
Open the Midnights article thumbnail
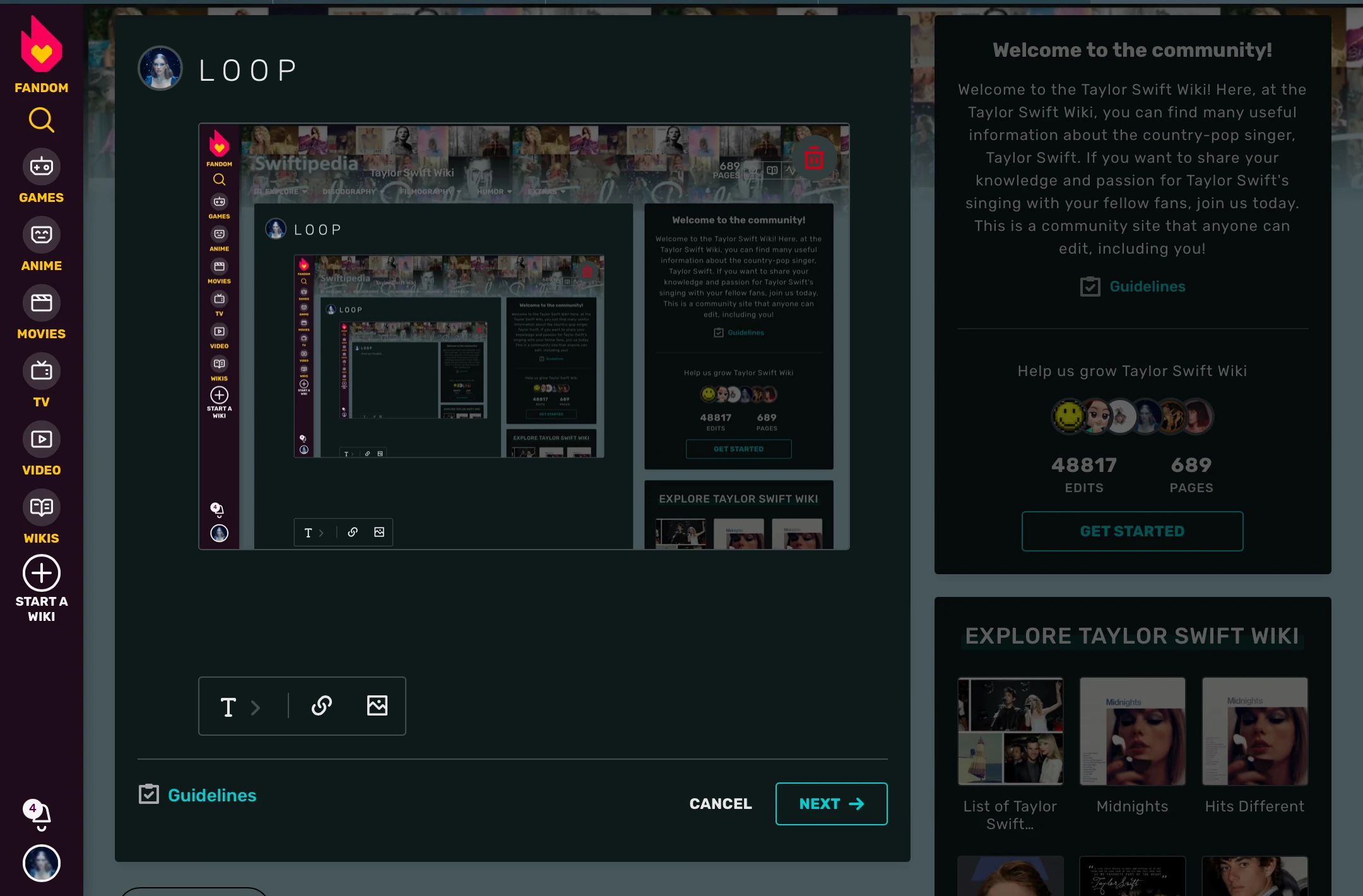click(x=1132, y=732)
